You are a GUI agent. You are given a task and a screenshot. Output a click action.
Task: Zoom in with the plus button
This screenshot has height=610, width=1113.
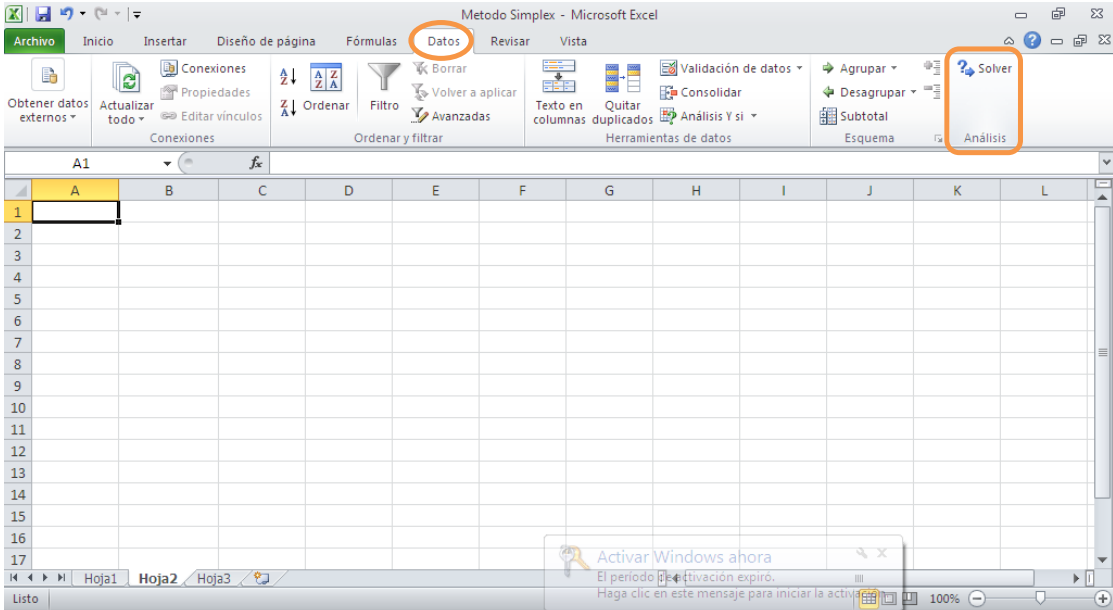pos(1102,599)
